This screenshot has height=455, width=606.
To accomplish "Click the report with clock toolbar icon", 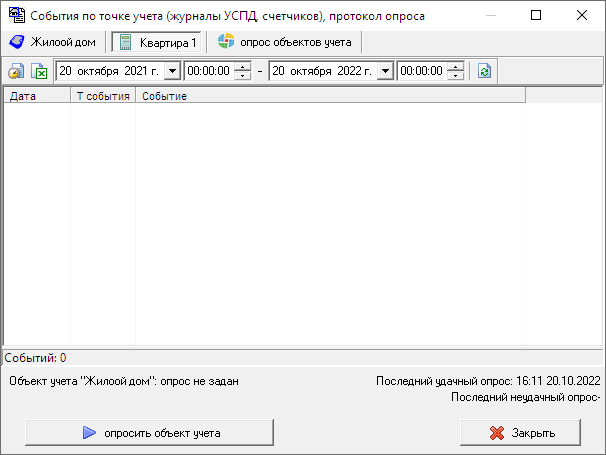I will coord(16,71).
